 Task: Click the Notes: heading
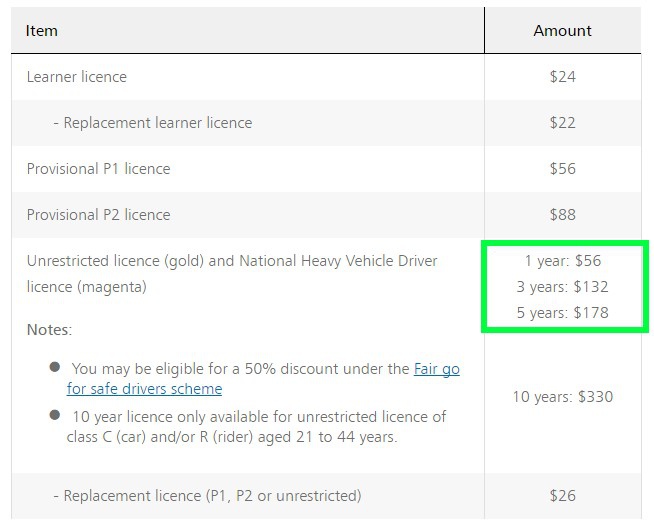tap(49, 329)
